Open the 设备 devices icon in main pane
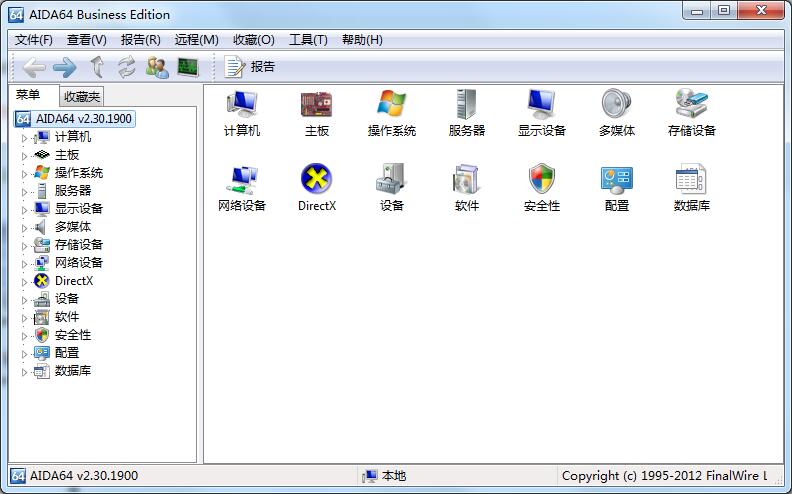This screenshot has height=494, width=792. (391, 179)
